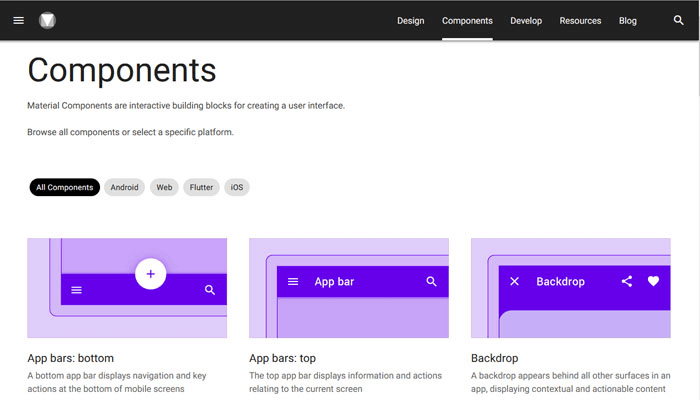
Task: Open the App bars: bottom card thumbnail
Action: click(x=127, y=288)
